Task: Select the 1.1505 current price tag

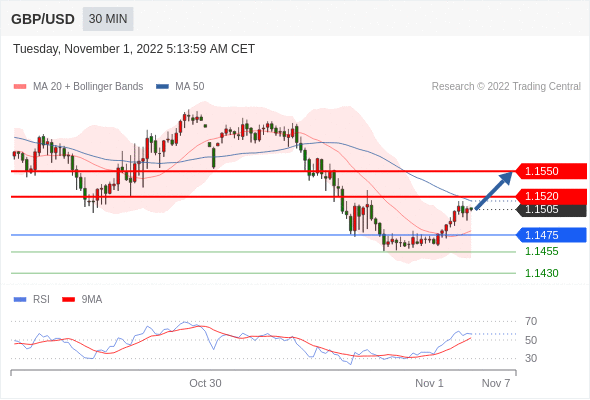Action: click(x=551, y=210)
